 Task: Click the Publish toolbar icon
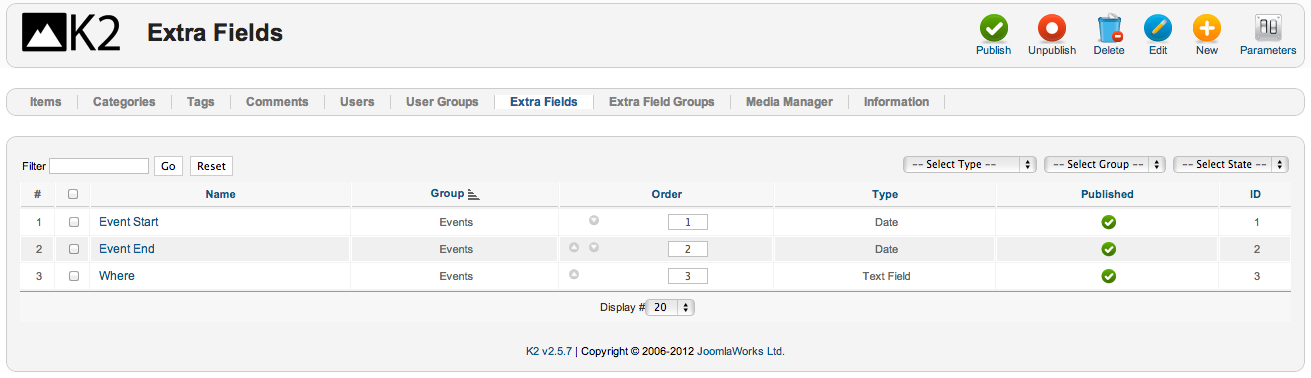[x=993, y=28]
